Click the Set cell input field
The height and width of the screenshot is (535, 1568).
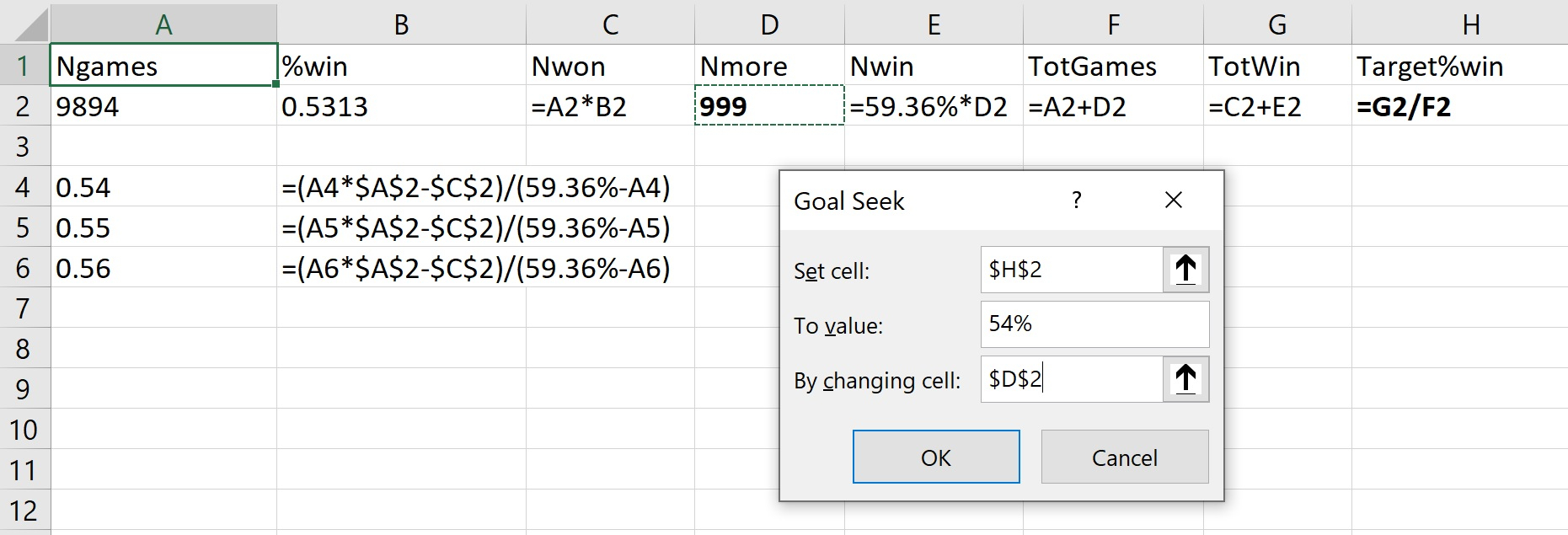pyautogui.click(x=1071, y=270)
